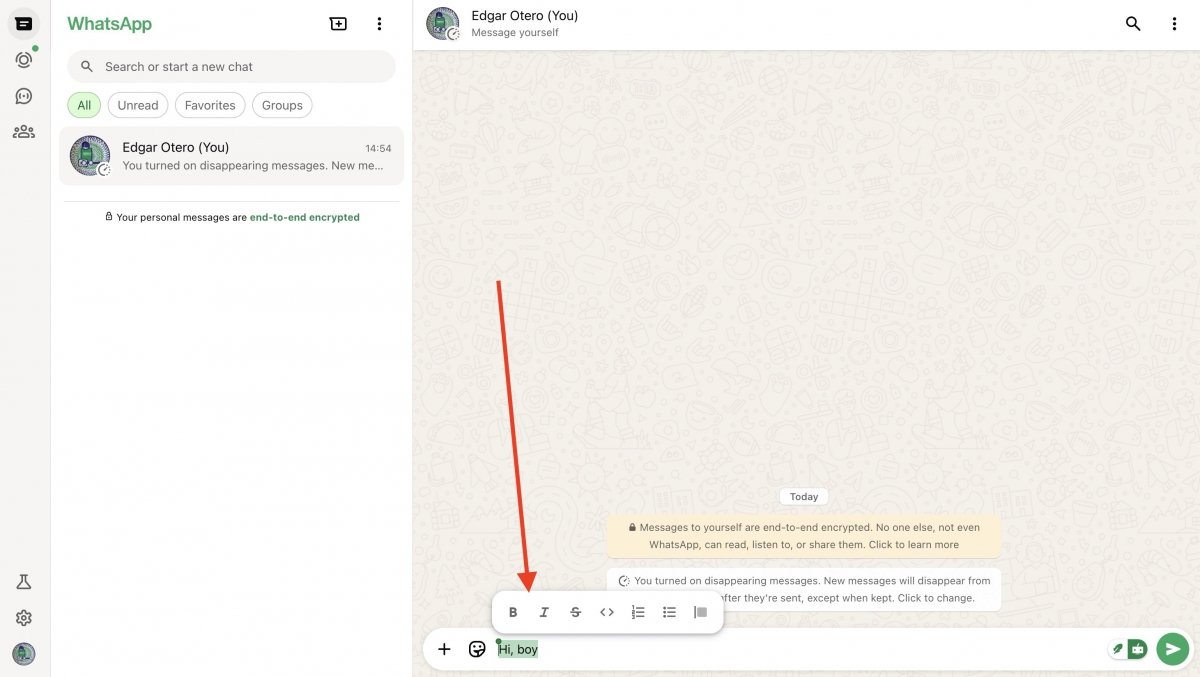Viewport: 1200px width, 677px height.
Task: Open the beta flask icon
Action: [x=24, y=582]
